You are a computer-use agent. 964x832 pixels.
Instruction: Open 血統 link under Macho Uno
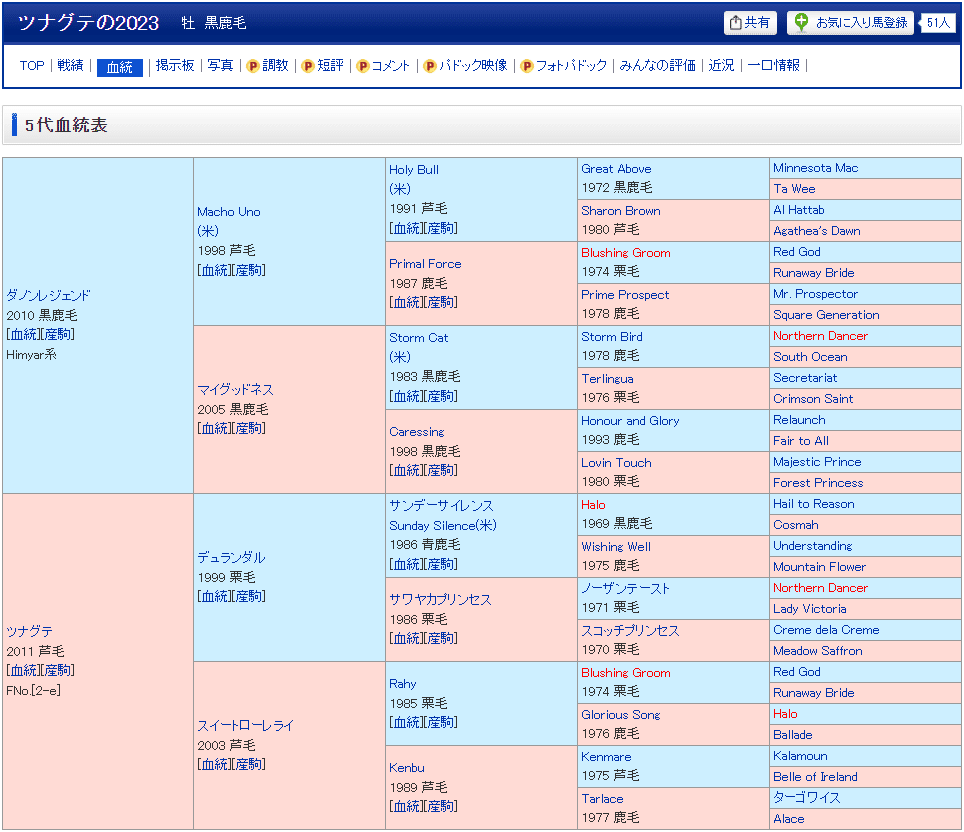pyautogui.click(x=215, y=271)
